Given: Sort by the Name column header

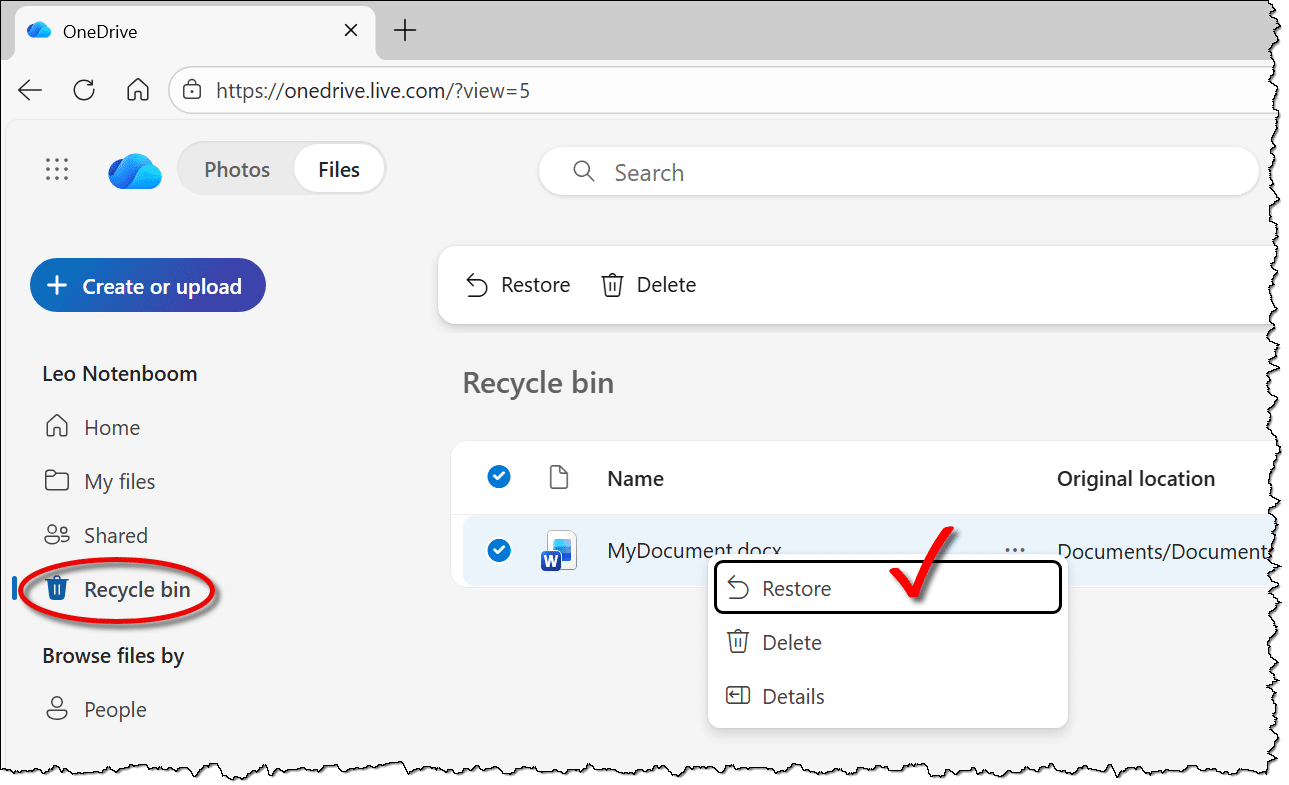Looking at the screenshot, I should pyautogui.click(x=635, y=479).
